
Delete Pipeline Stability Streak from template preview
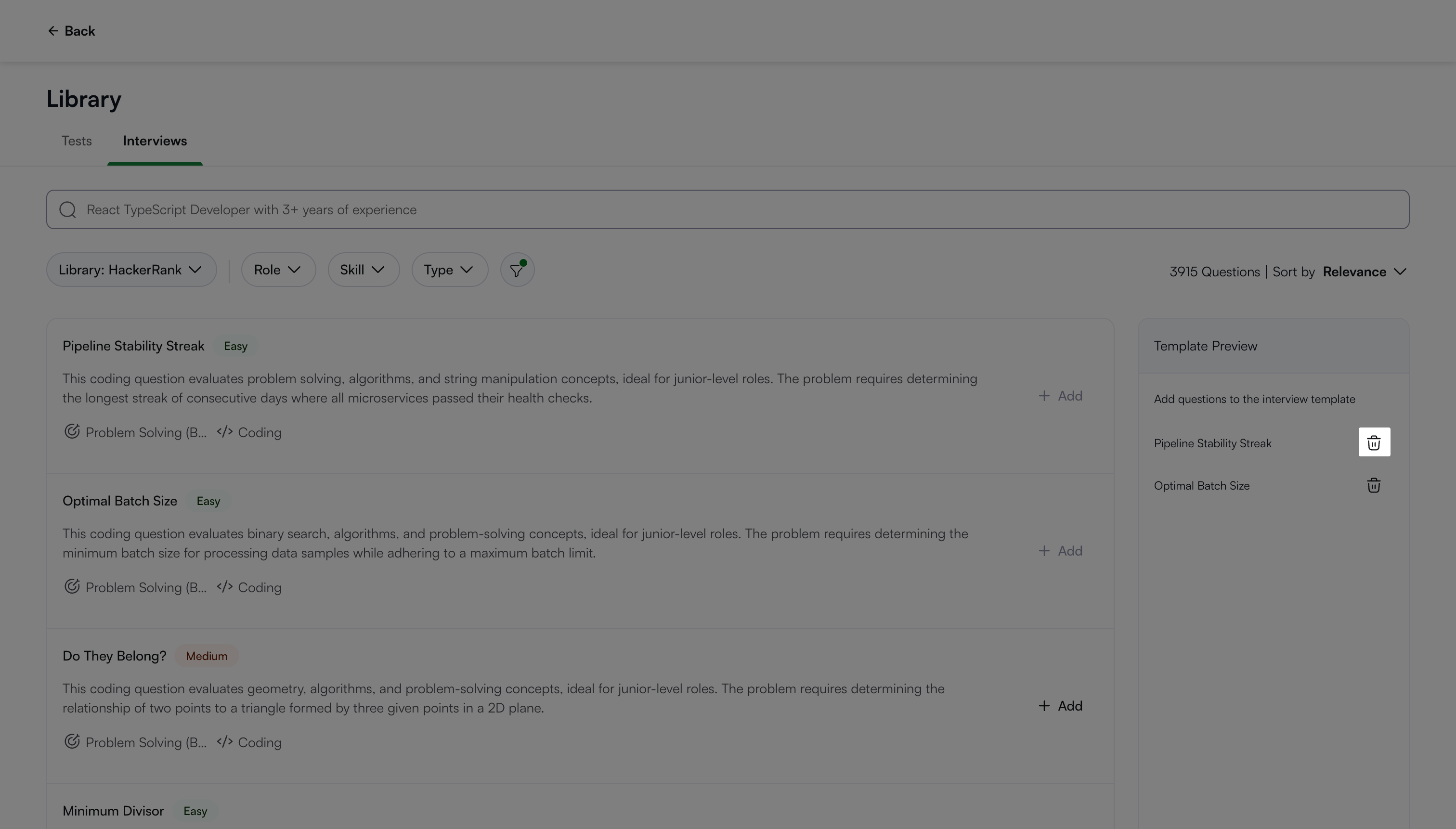[1374, 442]
